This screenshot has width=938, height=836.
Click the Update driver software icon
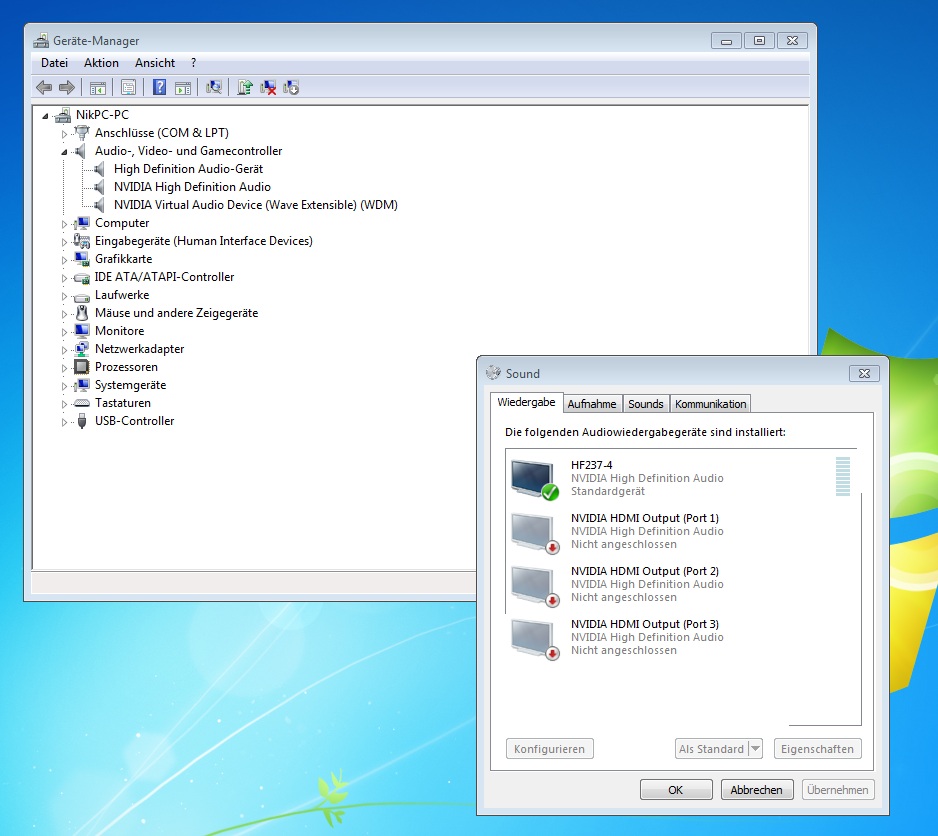pos(245,87)
